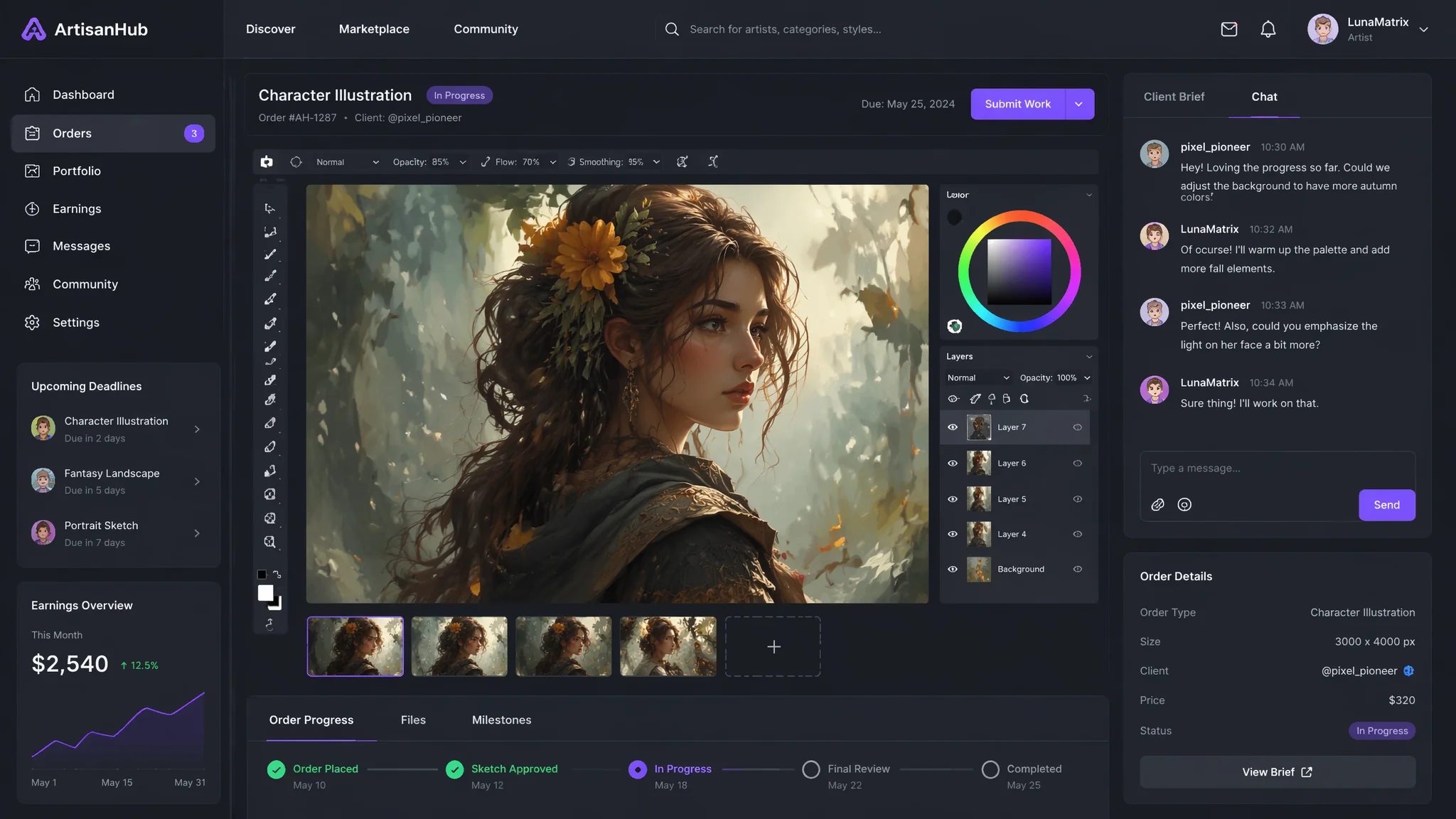Open the Milestones tab

(x=501, y=720)
